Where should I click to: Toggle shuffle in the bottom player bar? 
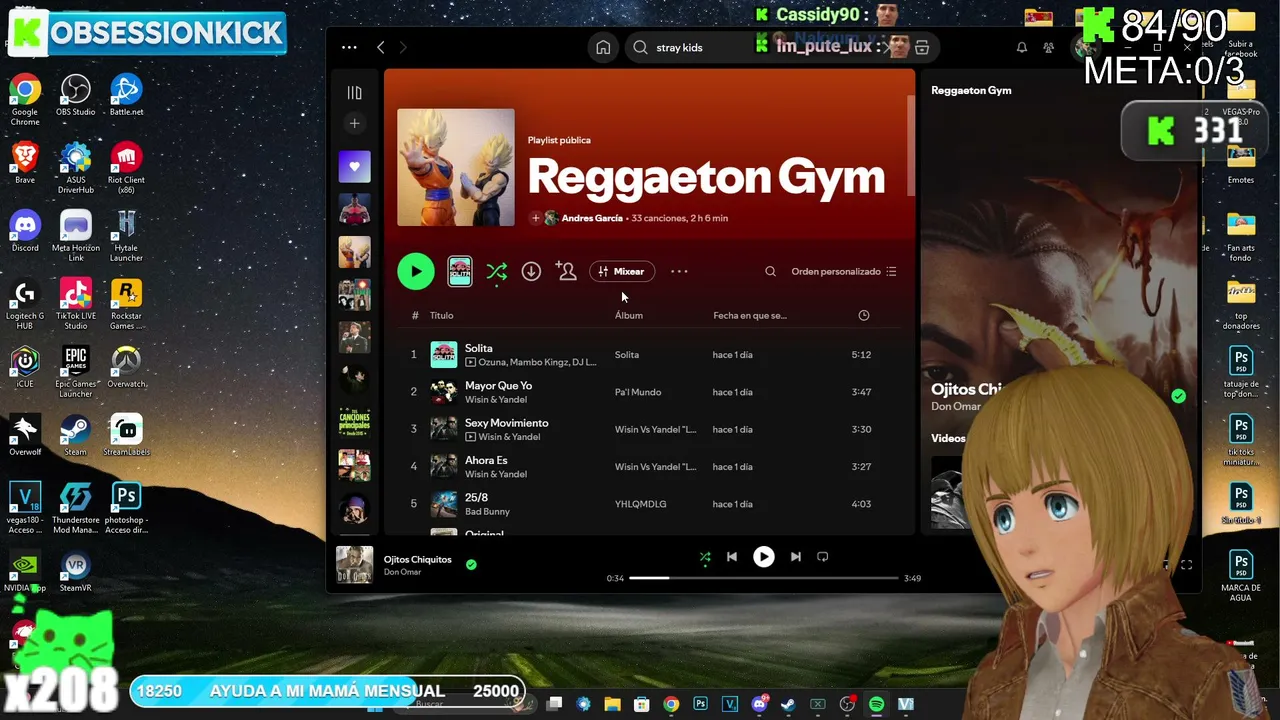click(x=705, y=557)
